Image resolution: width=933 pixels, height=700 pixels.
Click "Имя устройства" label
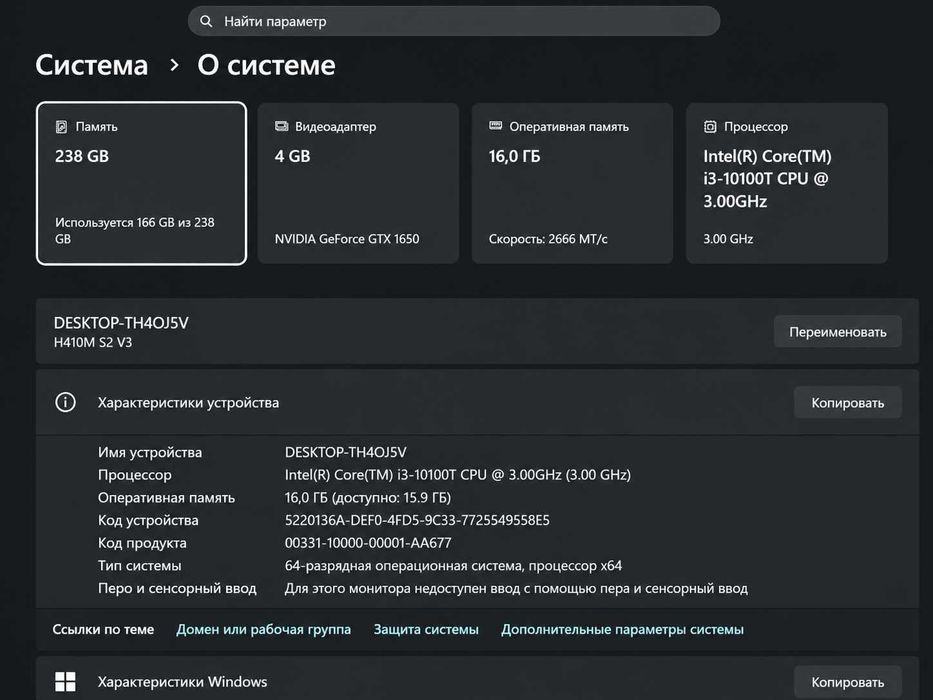click(x=150, y=452)
